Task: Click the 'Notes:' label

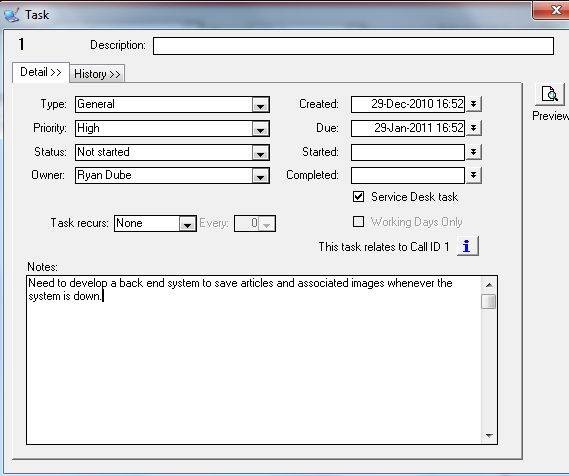Action: [x=42, y=267]
